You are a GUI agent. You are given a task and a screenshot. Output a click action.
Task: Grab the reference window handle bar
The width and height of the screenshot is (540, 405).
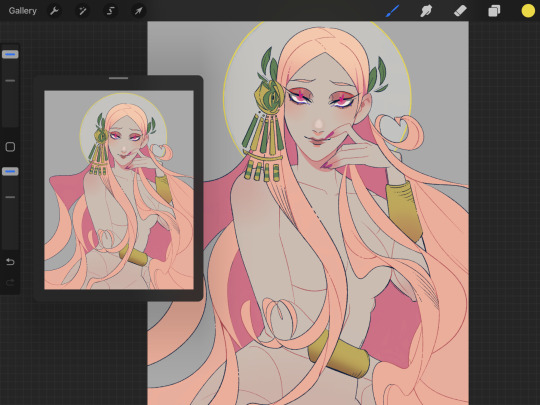118,78
